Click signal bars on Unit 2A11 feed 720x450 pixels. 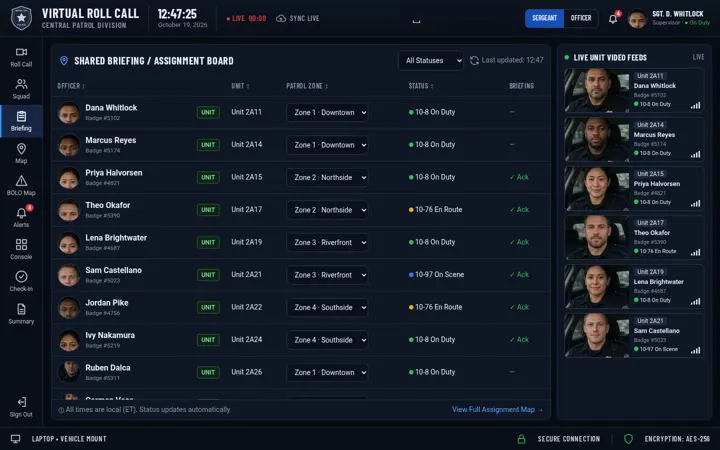[695, 106]
